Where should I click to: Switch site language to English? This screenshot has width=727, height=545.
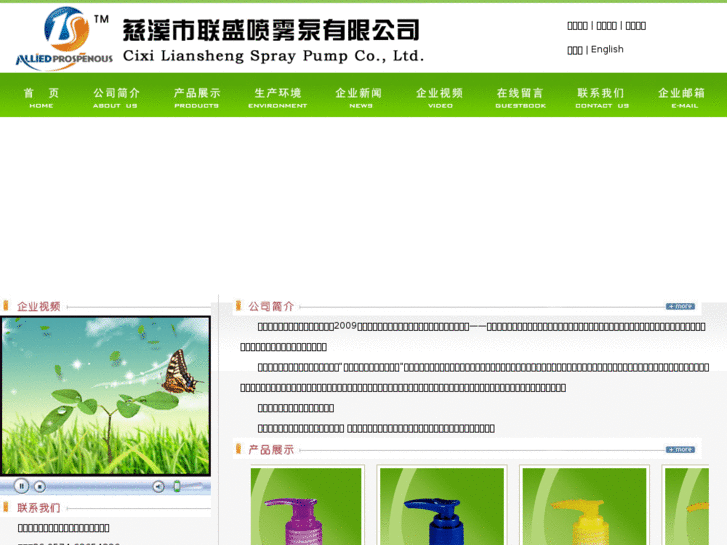607,49
